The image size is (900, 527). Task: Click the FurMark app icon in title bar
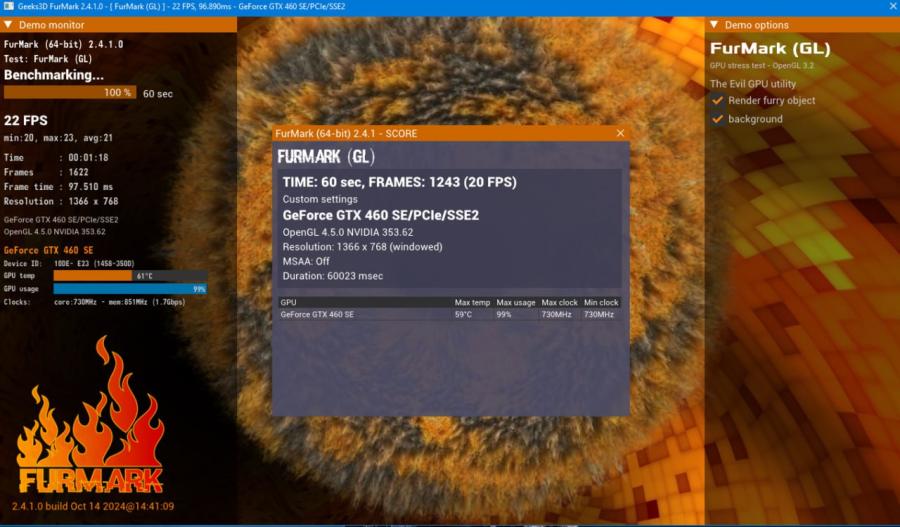8,6
